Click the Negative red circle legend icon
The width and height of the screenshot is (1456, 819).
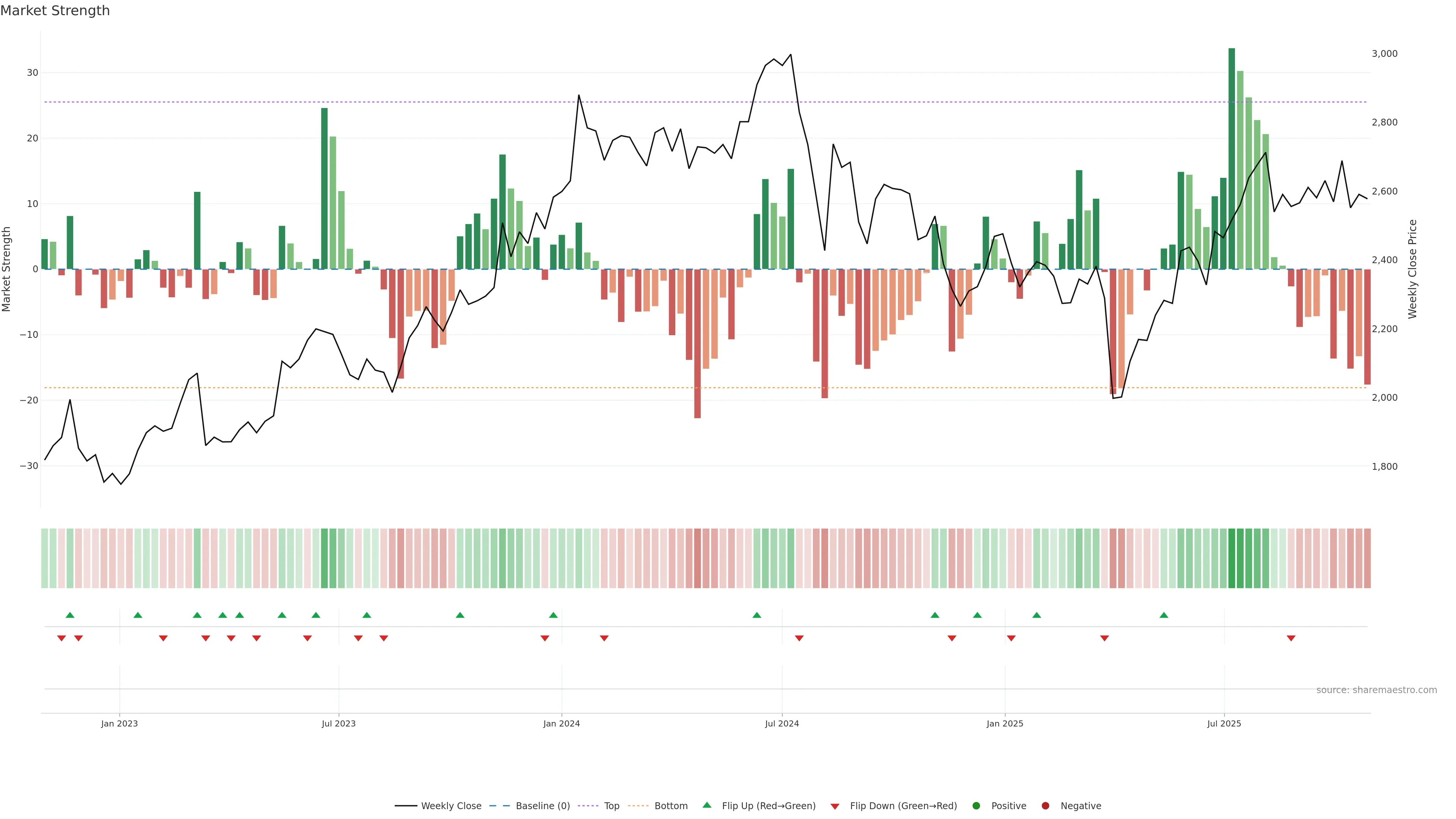1045,806
